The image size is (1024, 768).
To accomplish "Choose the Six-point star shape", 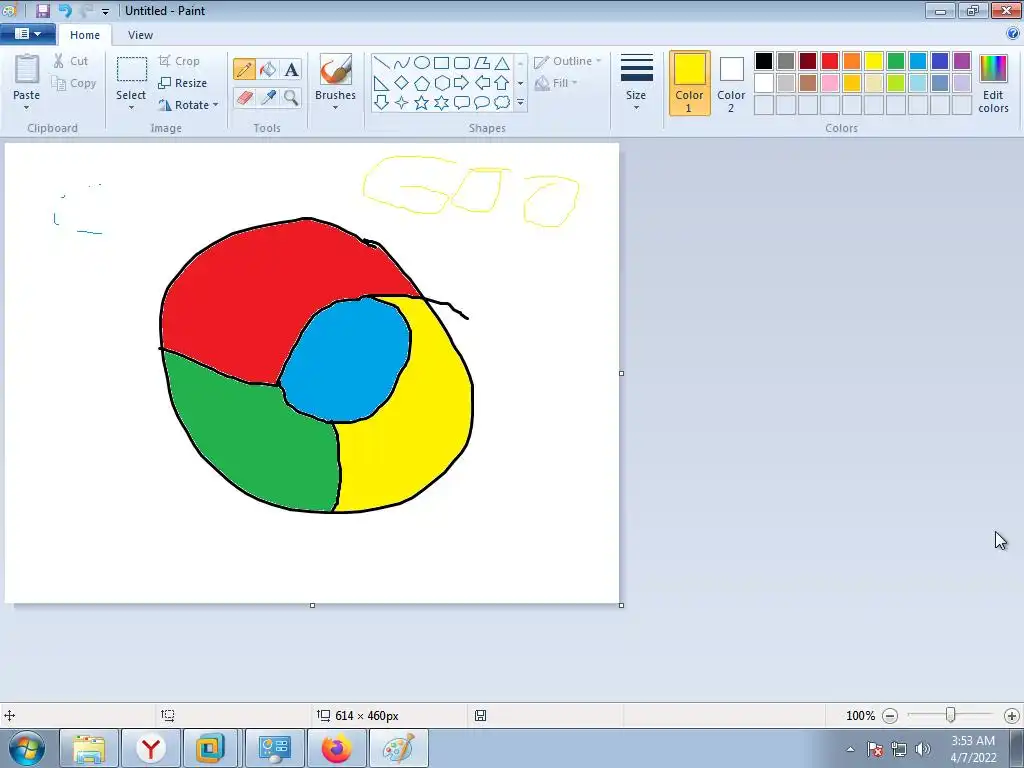I will point(441,103).
